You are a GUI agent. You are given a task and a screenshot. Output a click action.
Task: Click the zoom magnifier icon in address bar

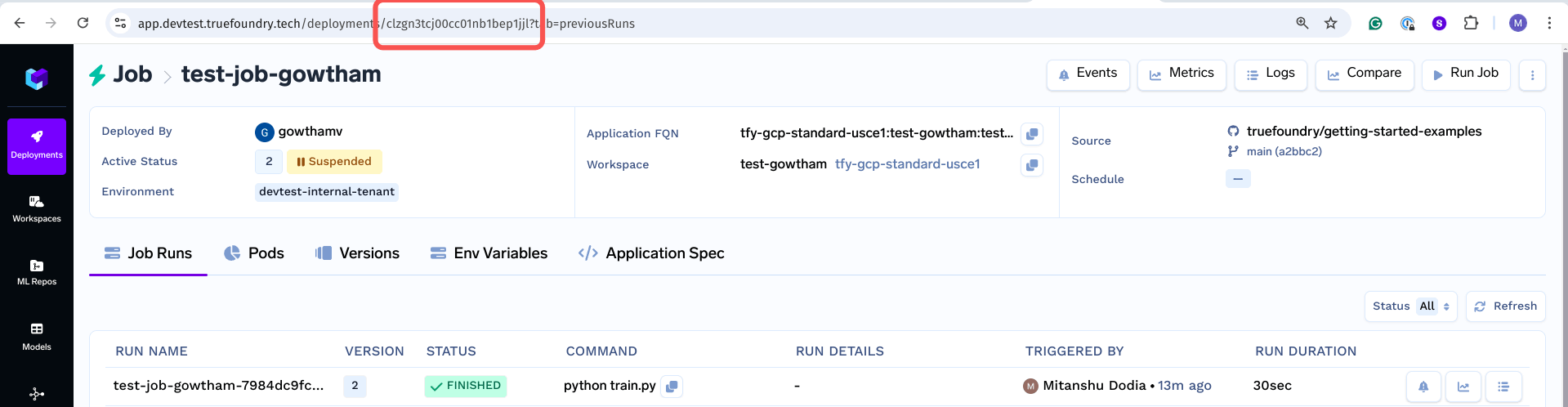point(1302,23)
